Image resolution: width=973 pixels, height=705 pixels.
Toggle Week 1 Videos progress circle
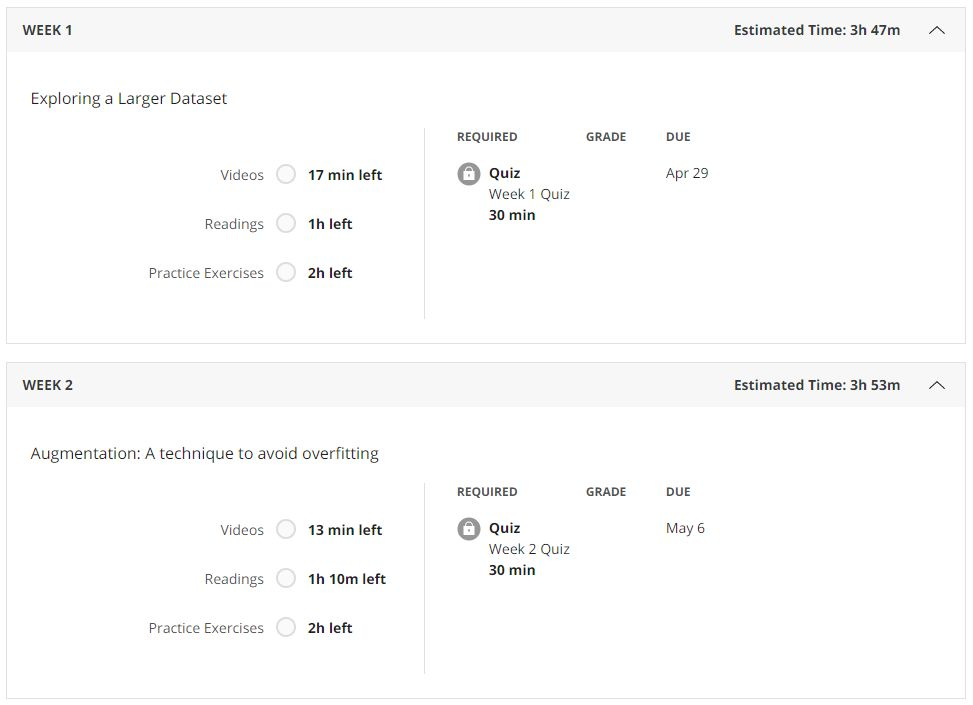coord(286,175)
